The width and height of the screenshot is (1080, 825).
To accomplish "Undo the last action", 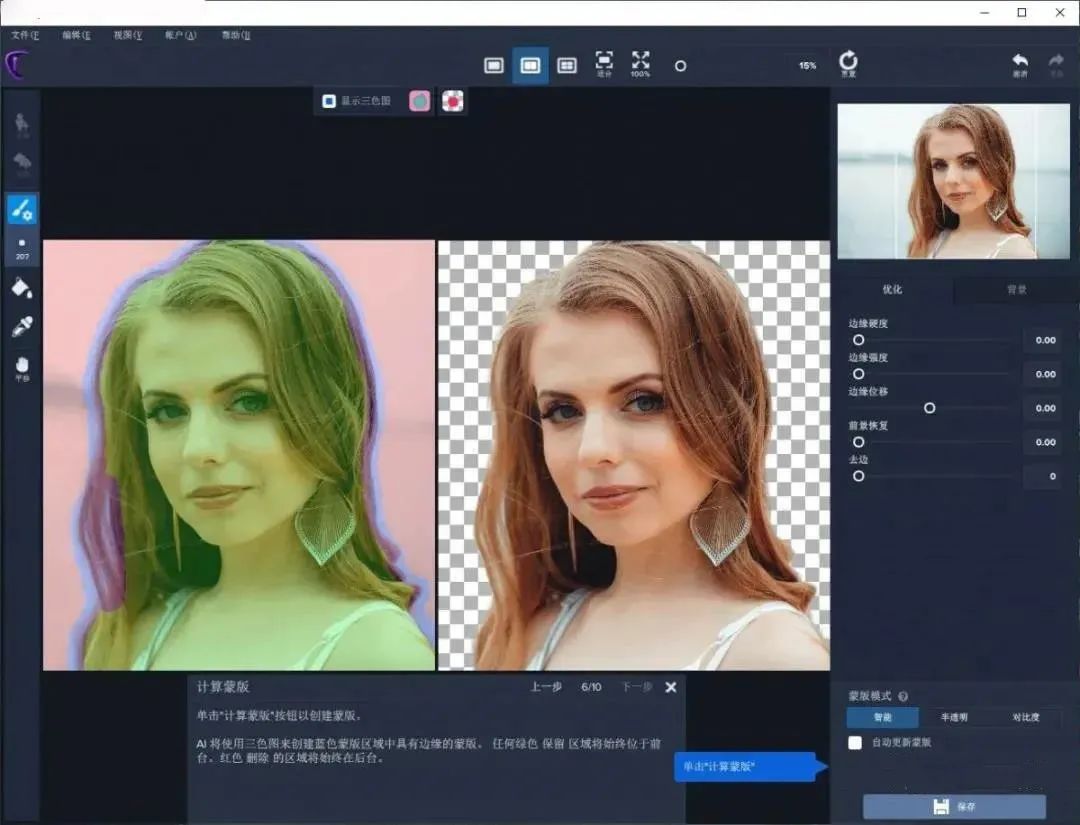I will 1020,64.
